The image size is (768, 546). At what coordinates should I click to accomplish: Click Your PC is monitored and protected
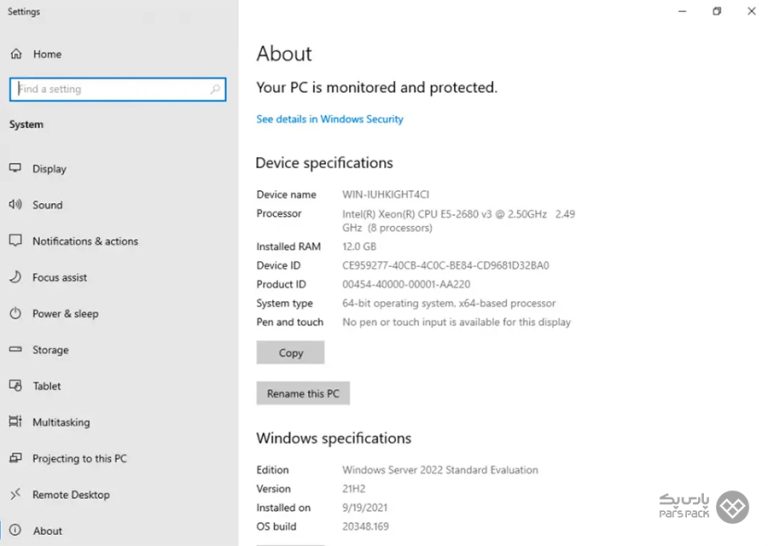pos(377,88)
